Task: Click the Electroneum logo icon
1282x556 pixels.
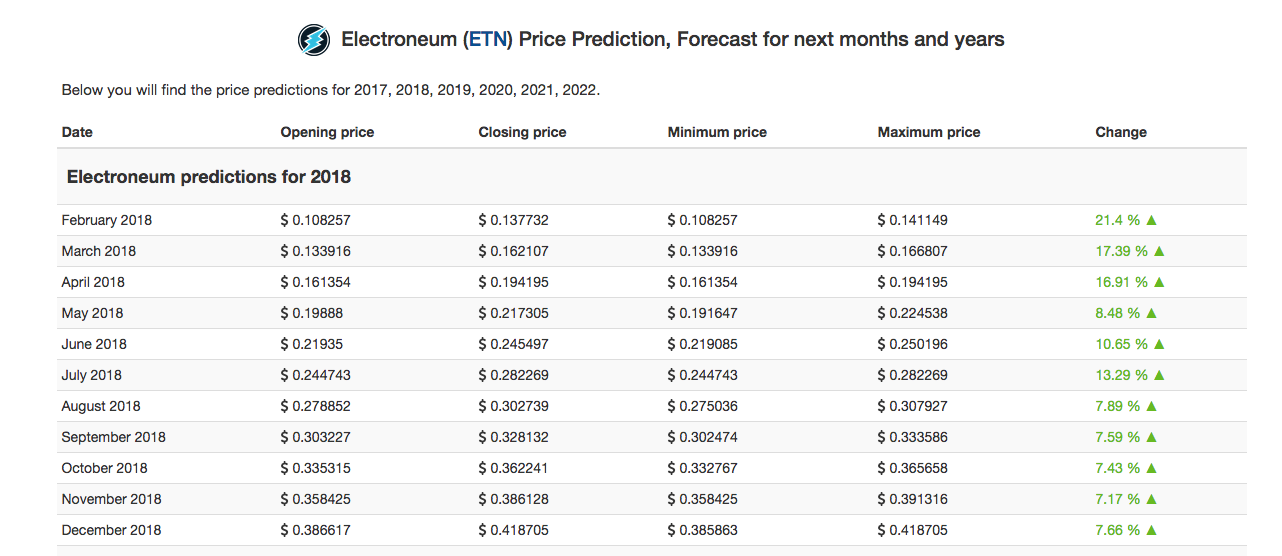Action: pyautogui.click(x=314, y=40)
